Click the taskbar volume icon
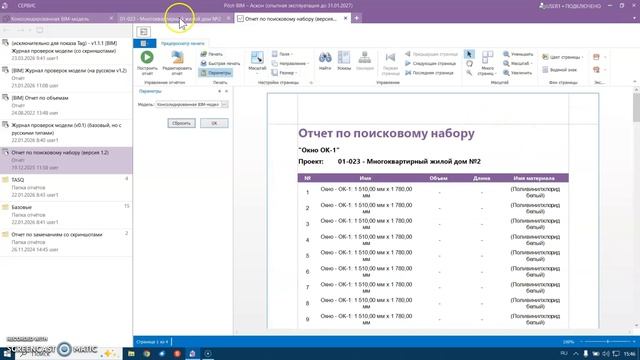The image size is (640, 360). tap(606, 353)
